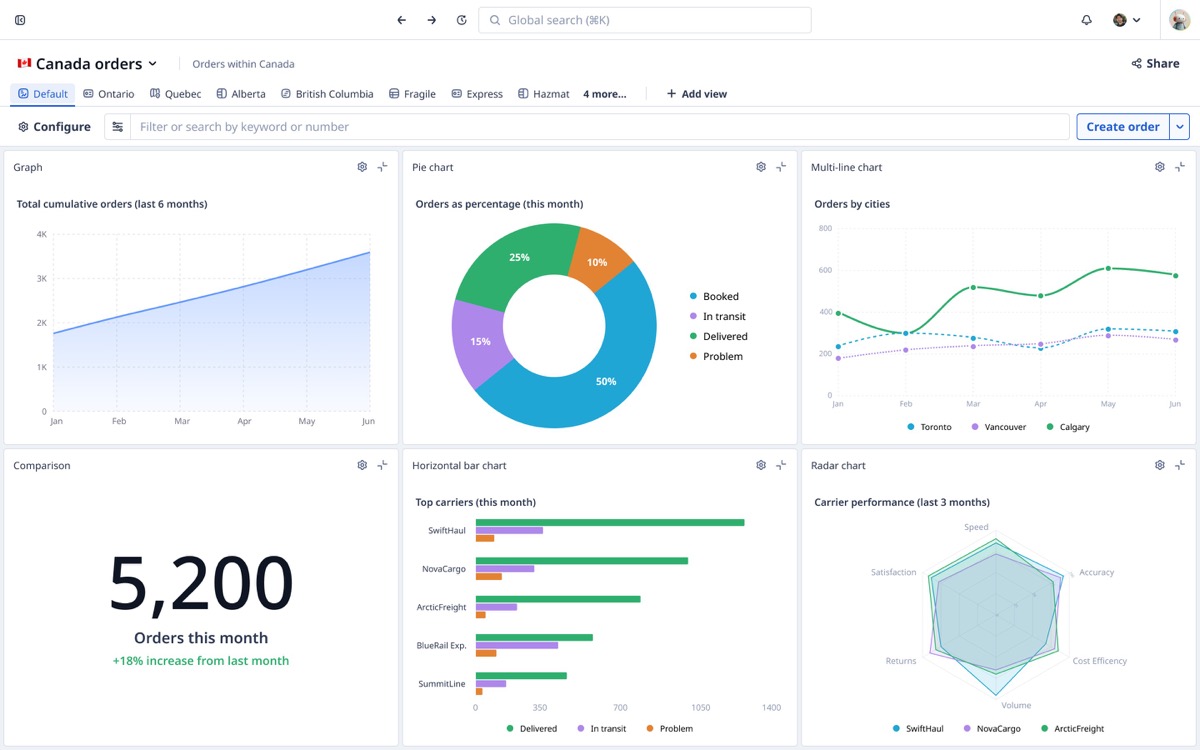1200x750 pixels.
Task: Open filter options sliders icon
Action: coord(118,127)
